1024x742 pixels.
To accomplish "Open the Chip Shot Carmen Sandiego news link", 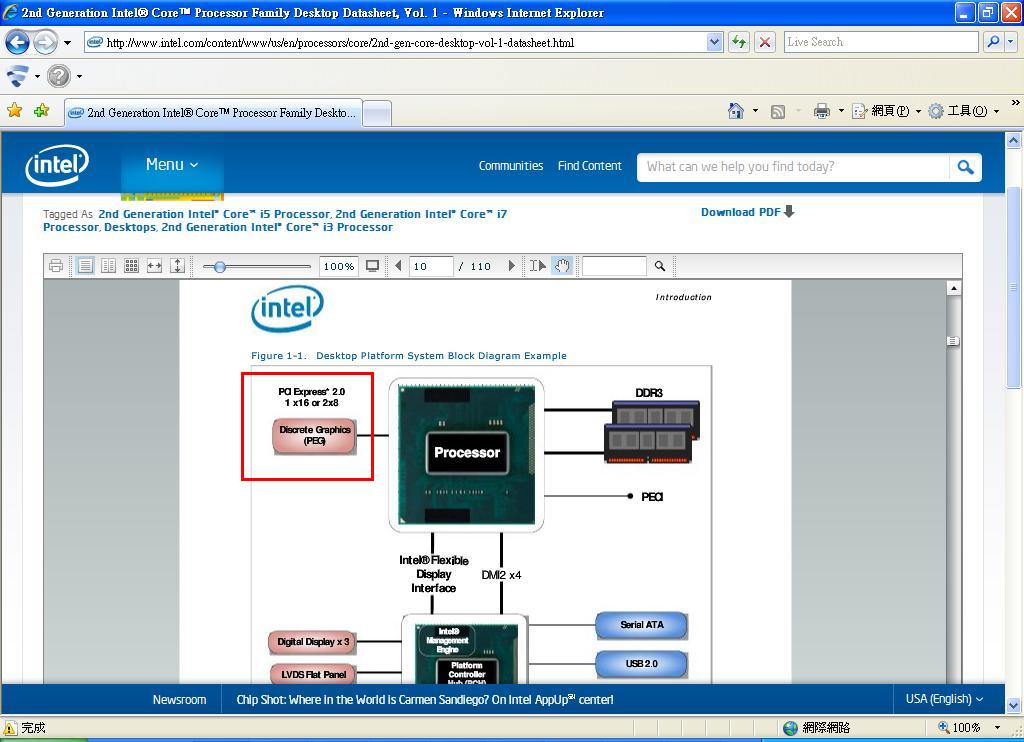I will pyautogui.click(x=424, y=700).
